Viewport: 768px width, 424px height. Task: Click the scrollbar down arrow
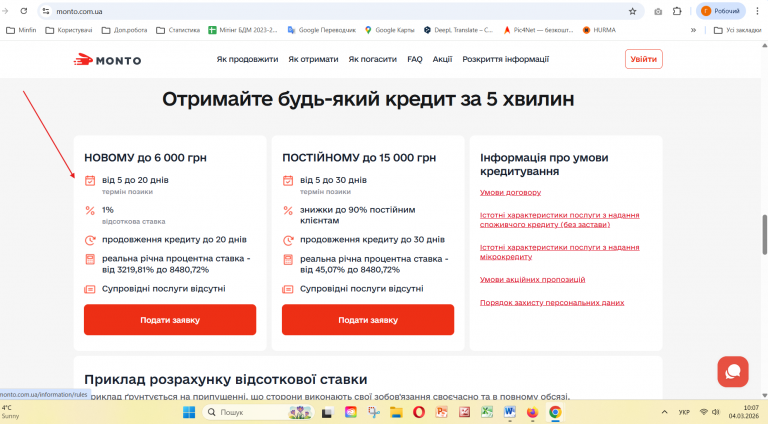tap(764, 395)
